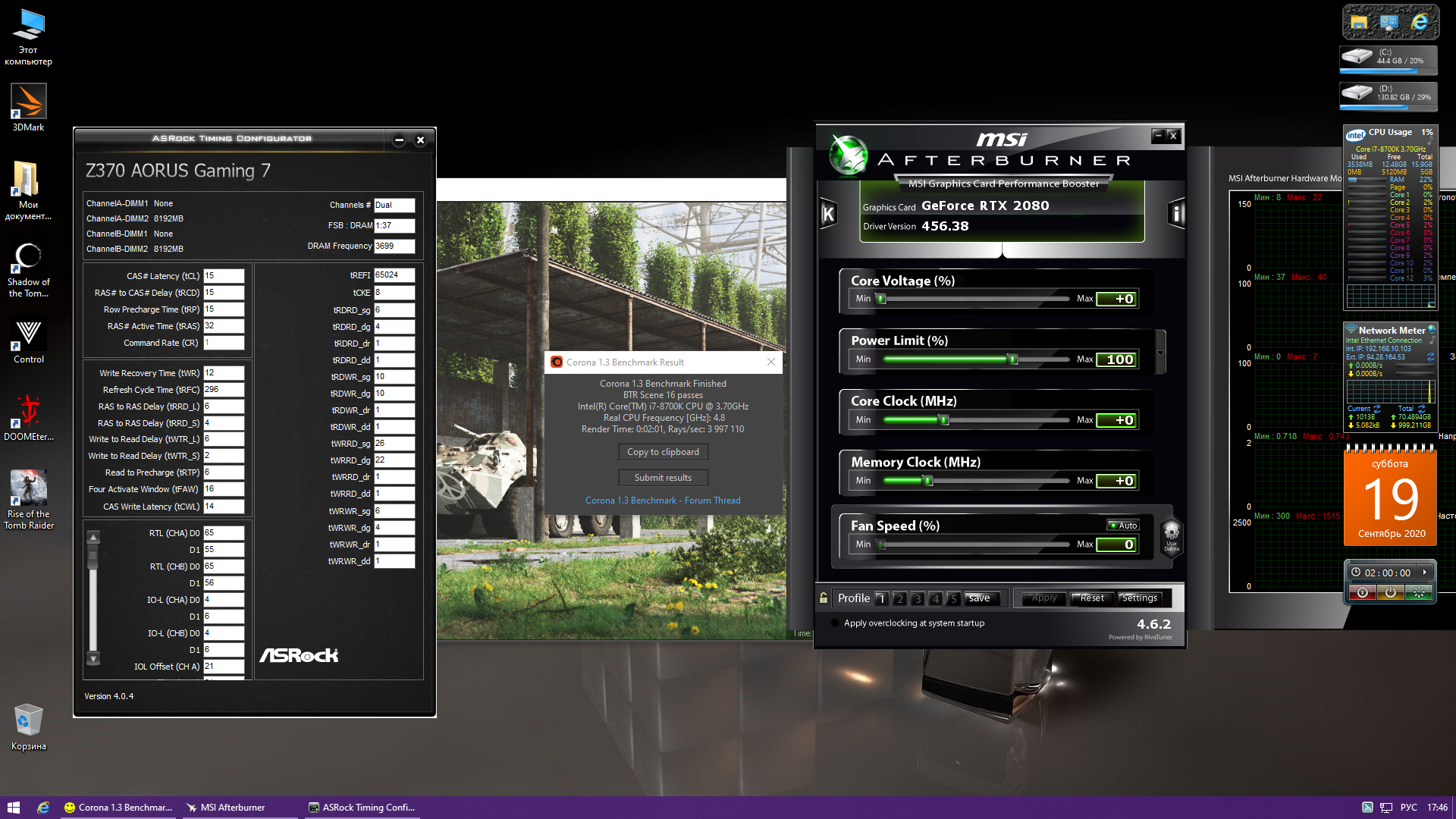The width and height of the screenshot is (1456, 819).
Task: Open the fan User Define gear
Action: (1172, 533)
